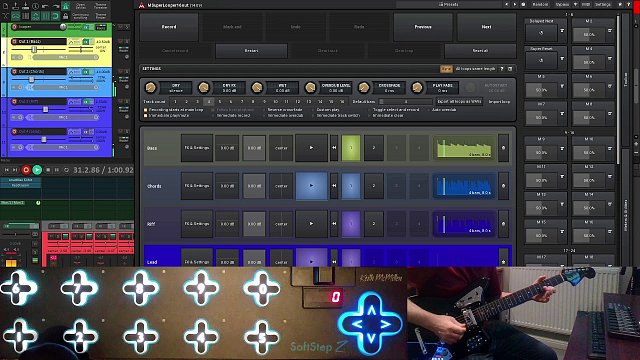Enable Reverse crossfade option
The width and height of the screenshot is (640, 360).
click(x=282, y=110)
